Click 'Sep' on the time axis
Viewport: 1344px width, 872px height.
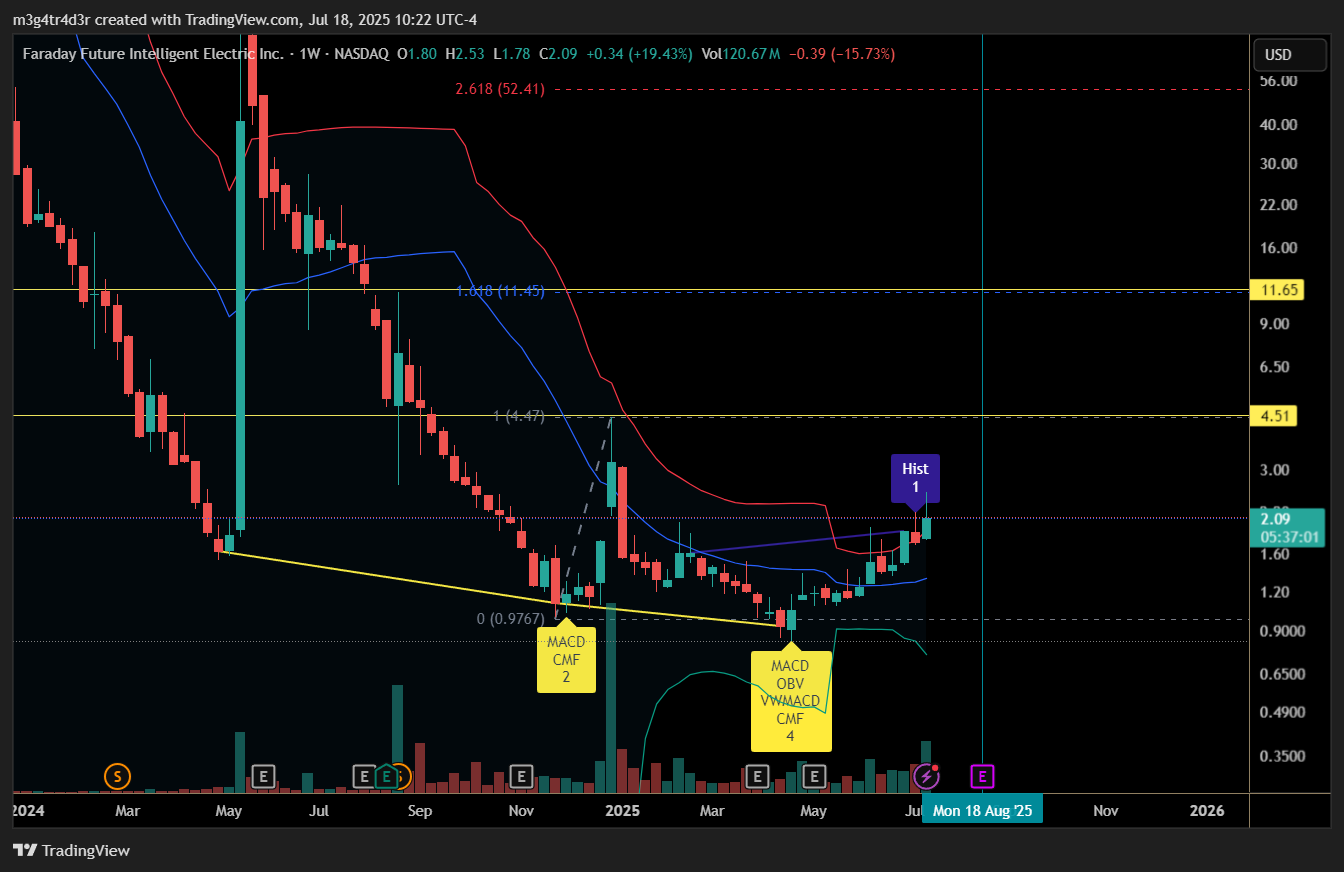coord(420,811)
